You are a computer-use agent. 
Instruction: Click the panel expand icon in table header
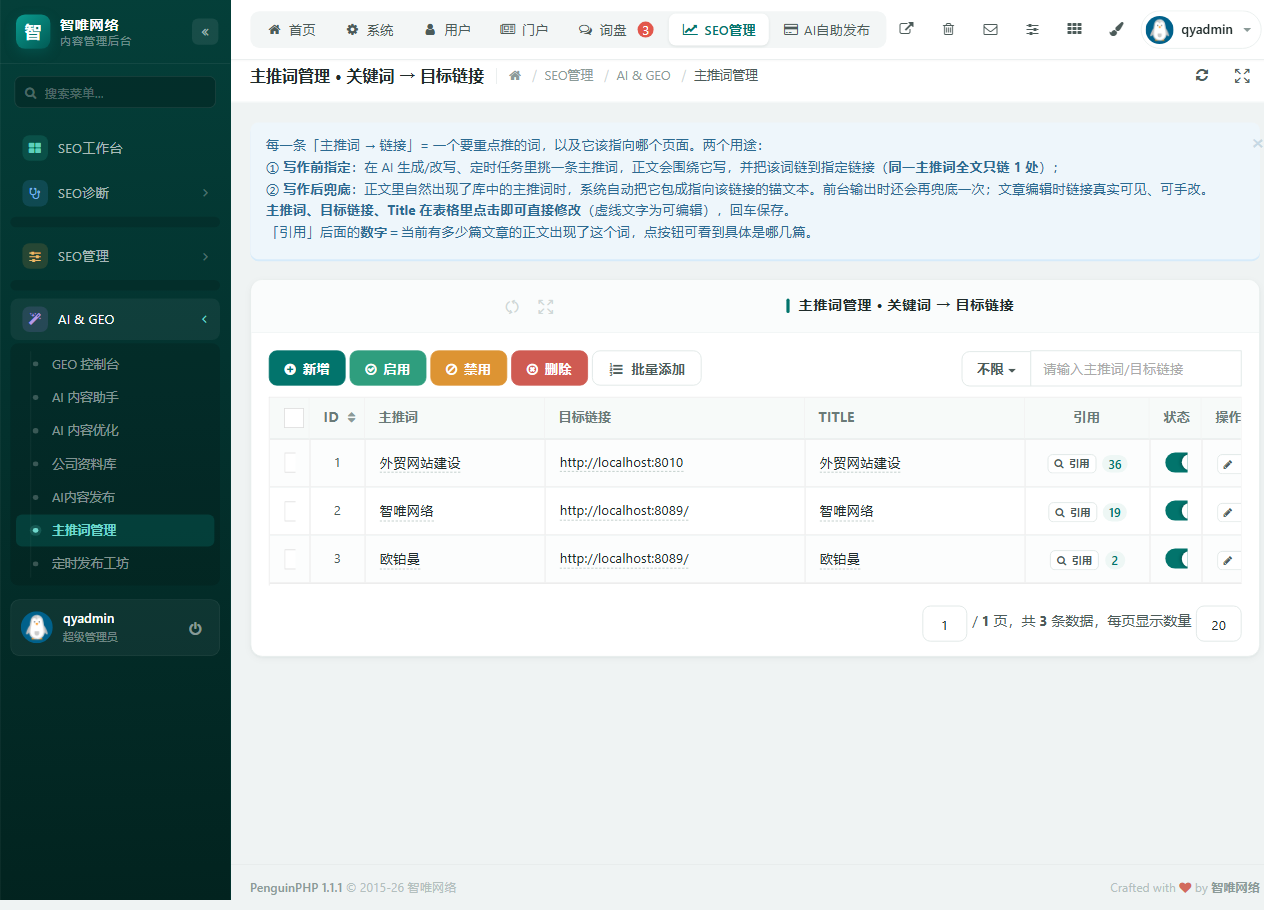coord(545,306)
